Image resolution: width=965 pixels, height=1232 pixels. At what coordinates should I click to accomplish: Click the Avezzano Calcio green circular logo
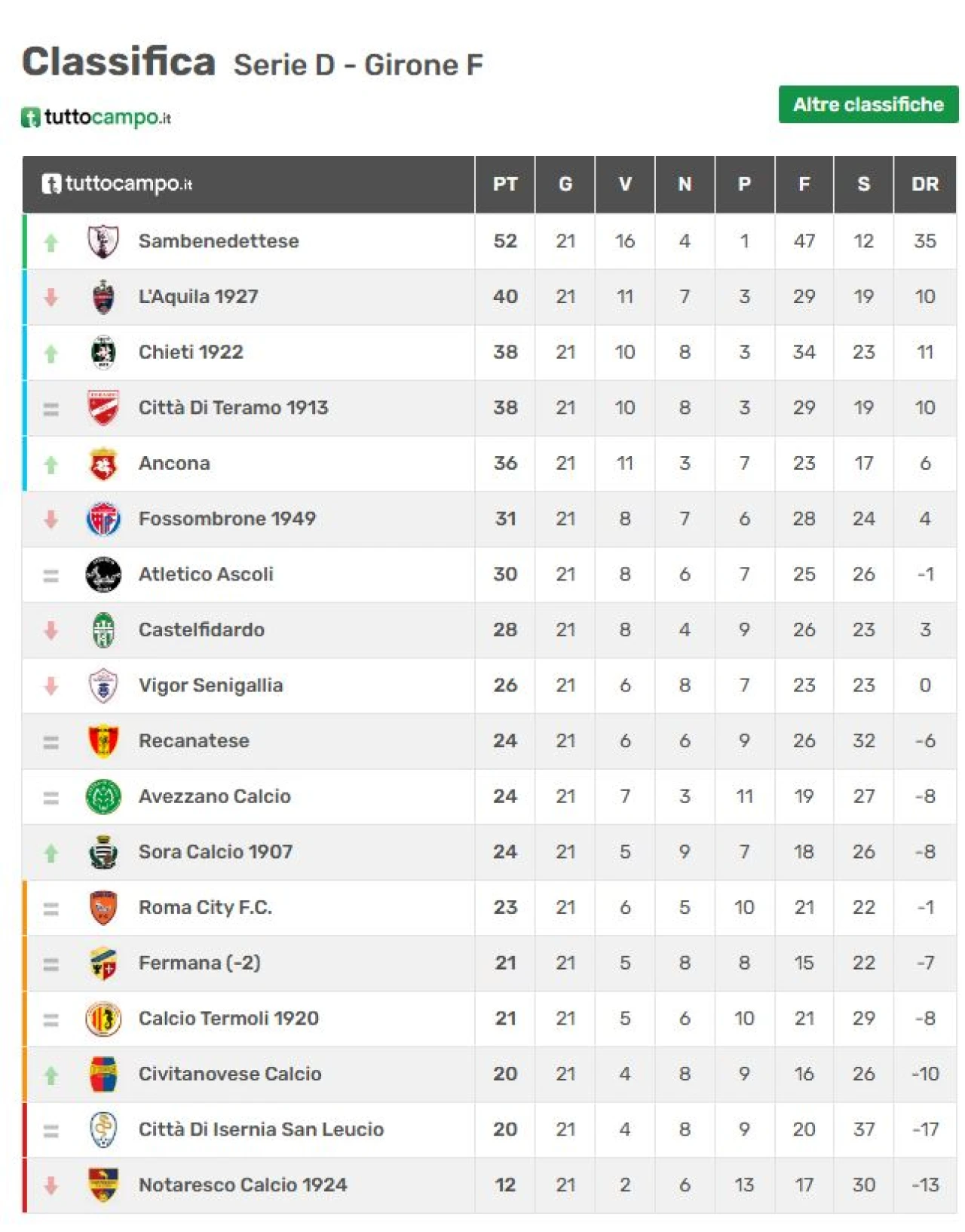(103, 797)
